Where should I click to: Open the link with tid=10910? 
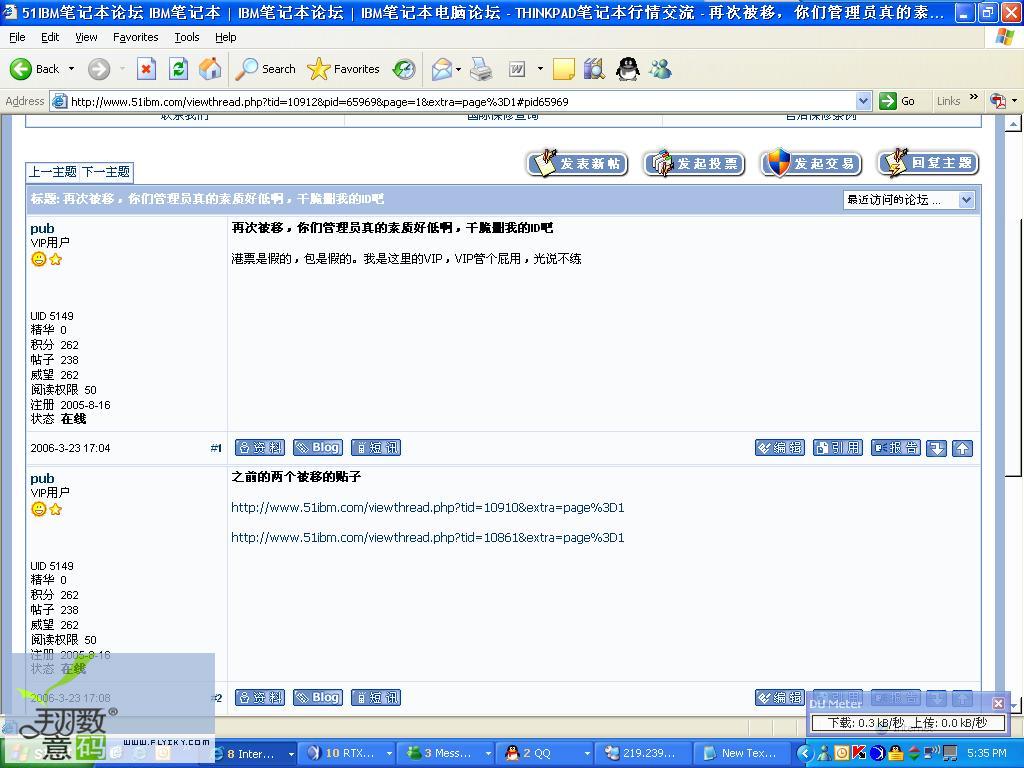[428, 507]
